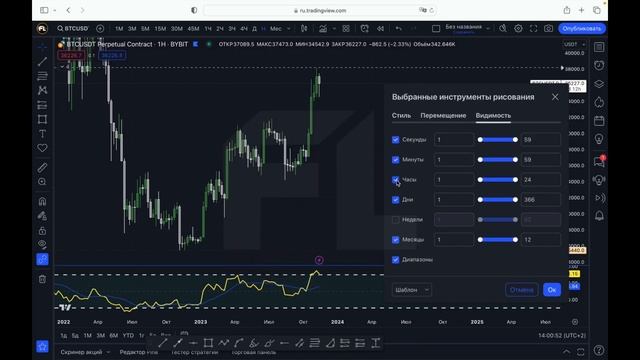The image size is (640, 360).
Task: Toggle the Часы checkbox
Action: 396,180
